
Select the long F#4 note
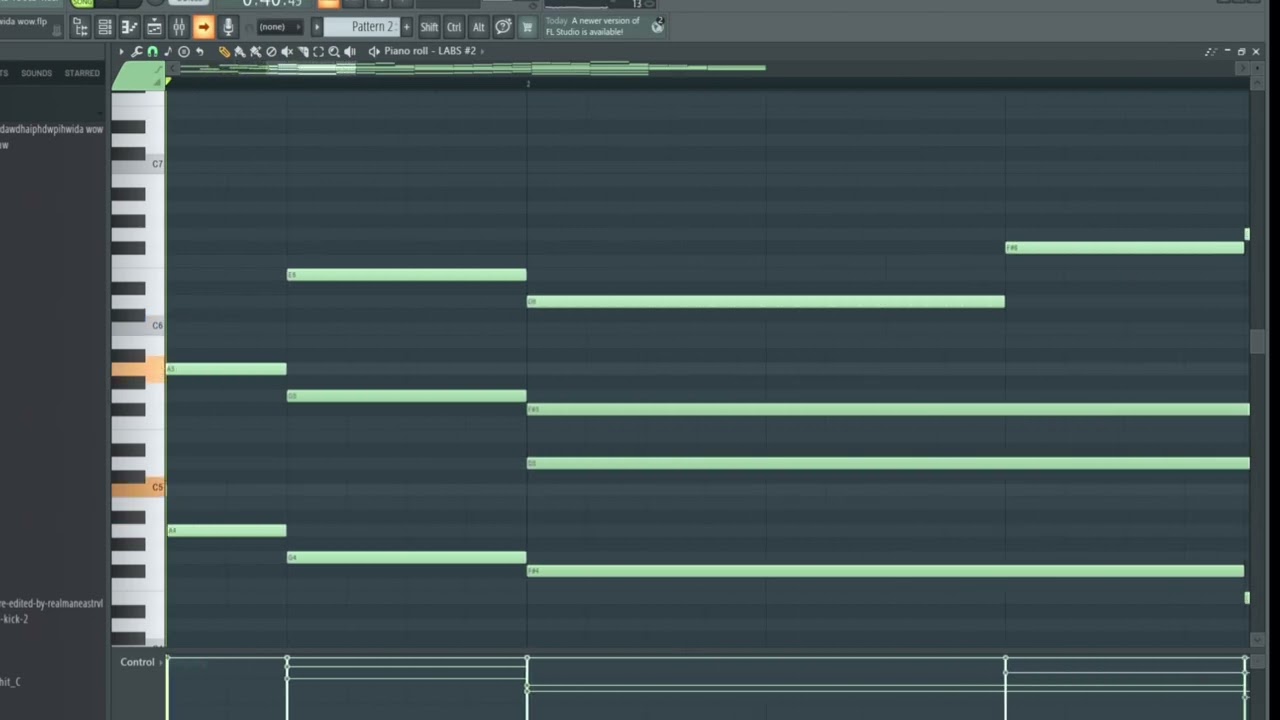(886, 571)
